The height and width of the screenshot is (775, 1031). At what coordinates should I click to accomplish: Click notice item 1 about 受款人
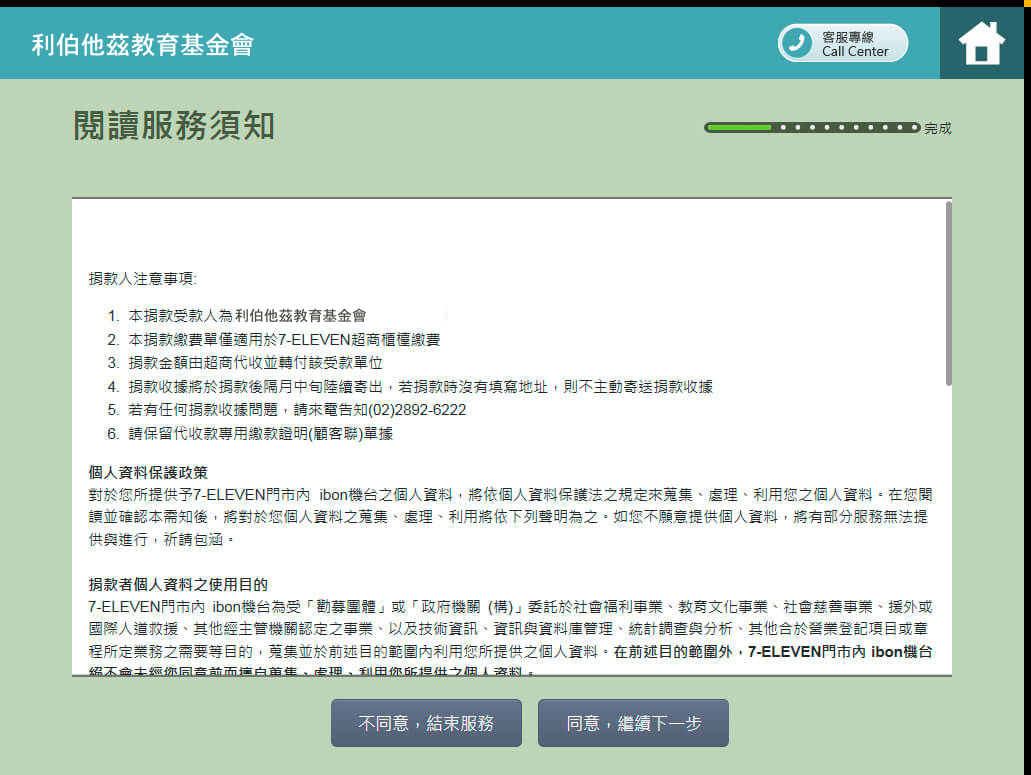click(247, 315)
